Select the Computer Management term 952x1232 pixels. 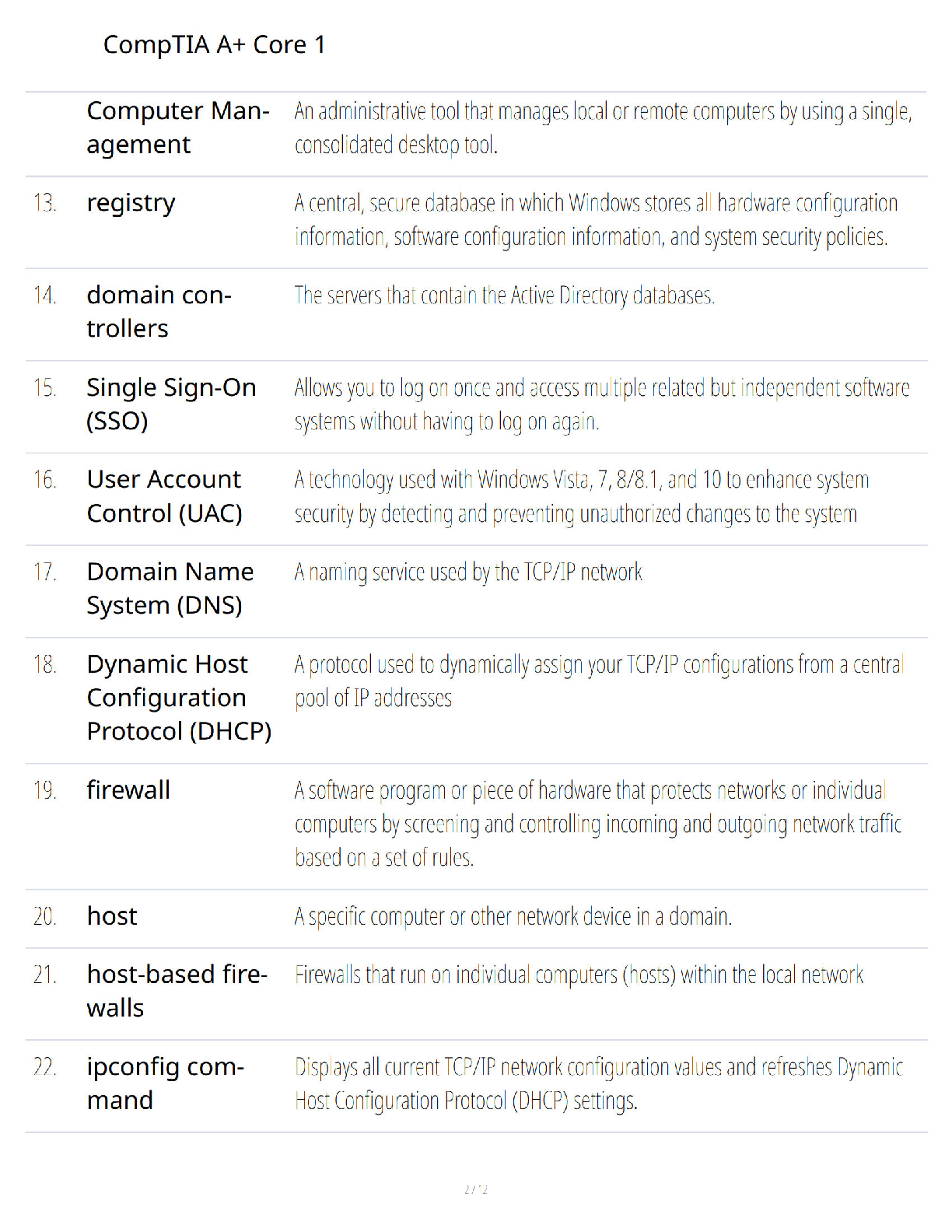click(178, 128)
